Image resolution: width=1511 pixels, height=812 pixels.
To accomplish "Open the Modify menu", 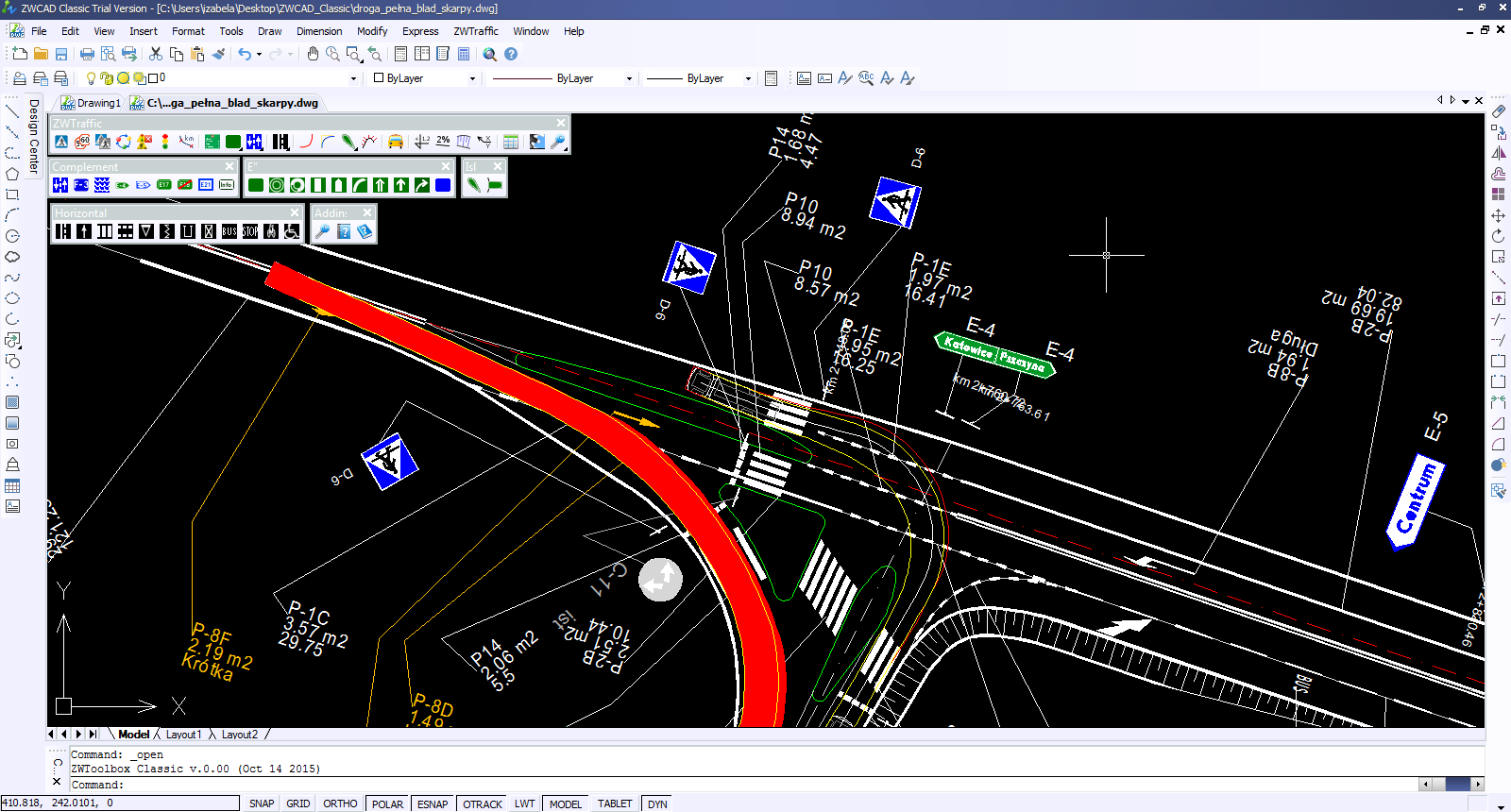I will (372, 31).
